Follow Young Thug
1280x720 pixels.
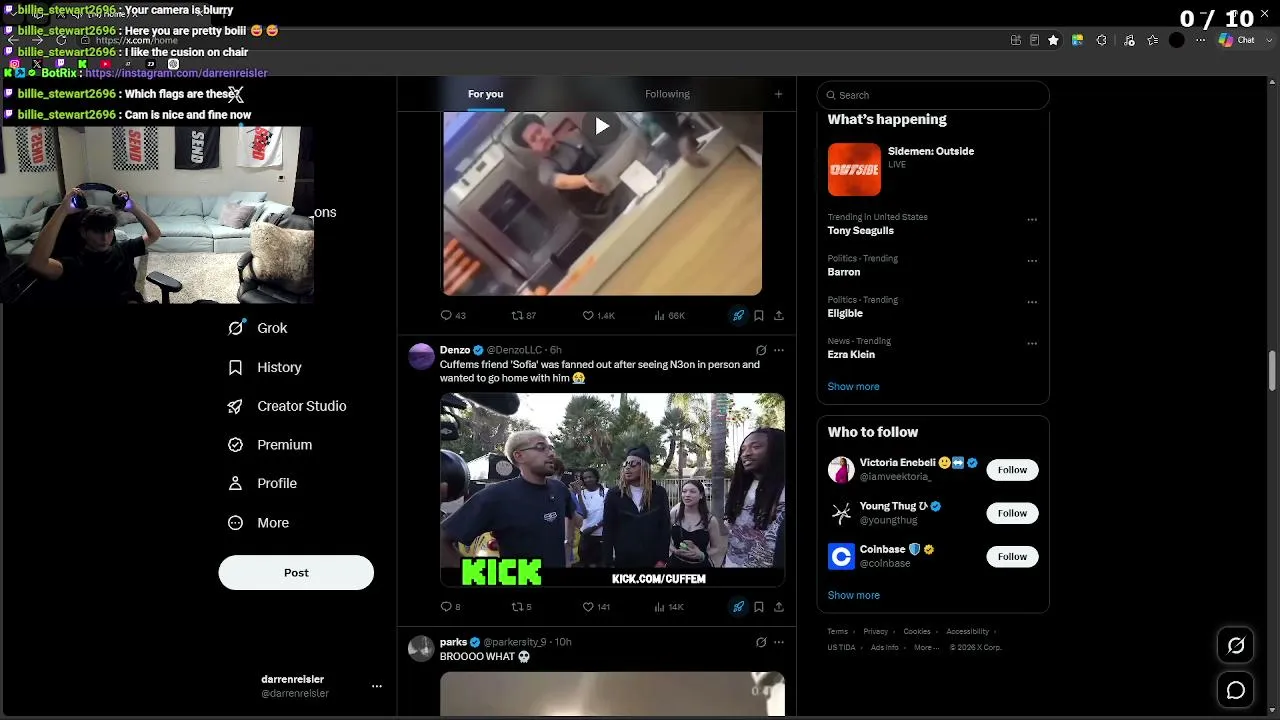(x=1012, y=513)
